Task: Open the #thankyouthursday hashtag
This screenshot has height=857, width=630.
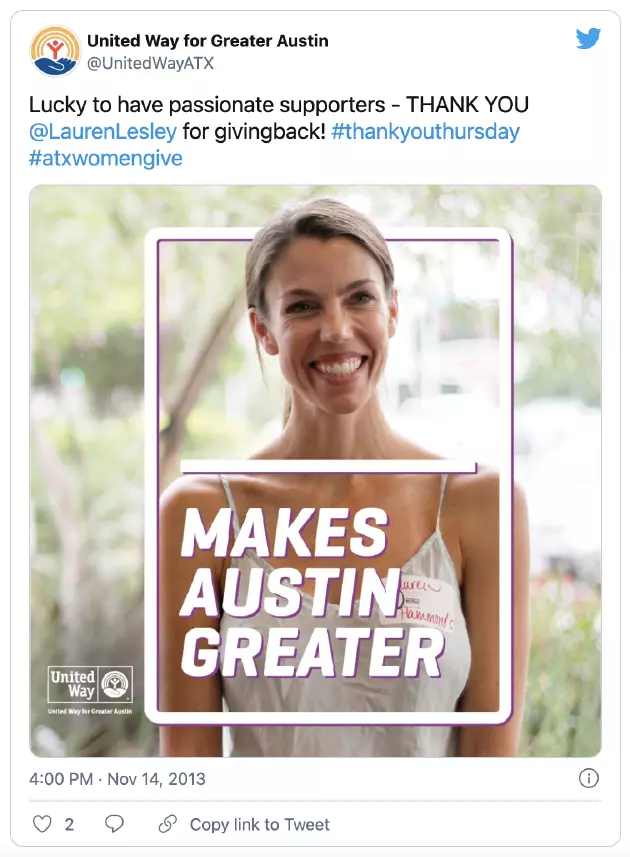Action: tap(425, 132)
